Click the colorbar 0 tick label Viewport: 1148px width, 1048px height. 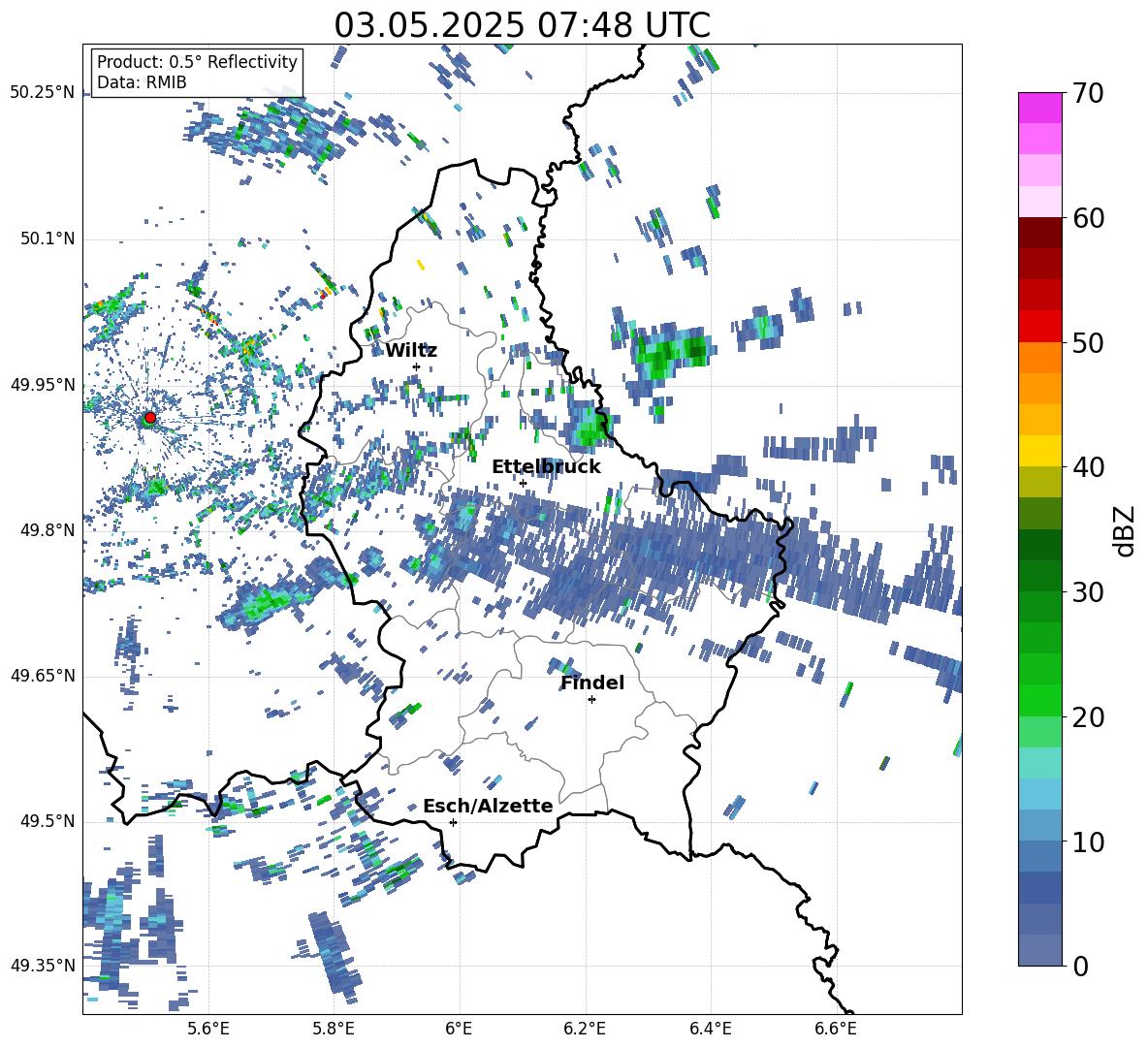click(1080, 966)
